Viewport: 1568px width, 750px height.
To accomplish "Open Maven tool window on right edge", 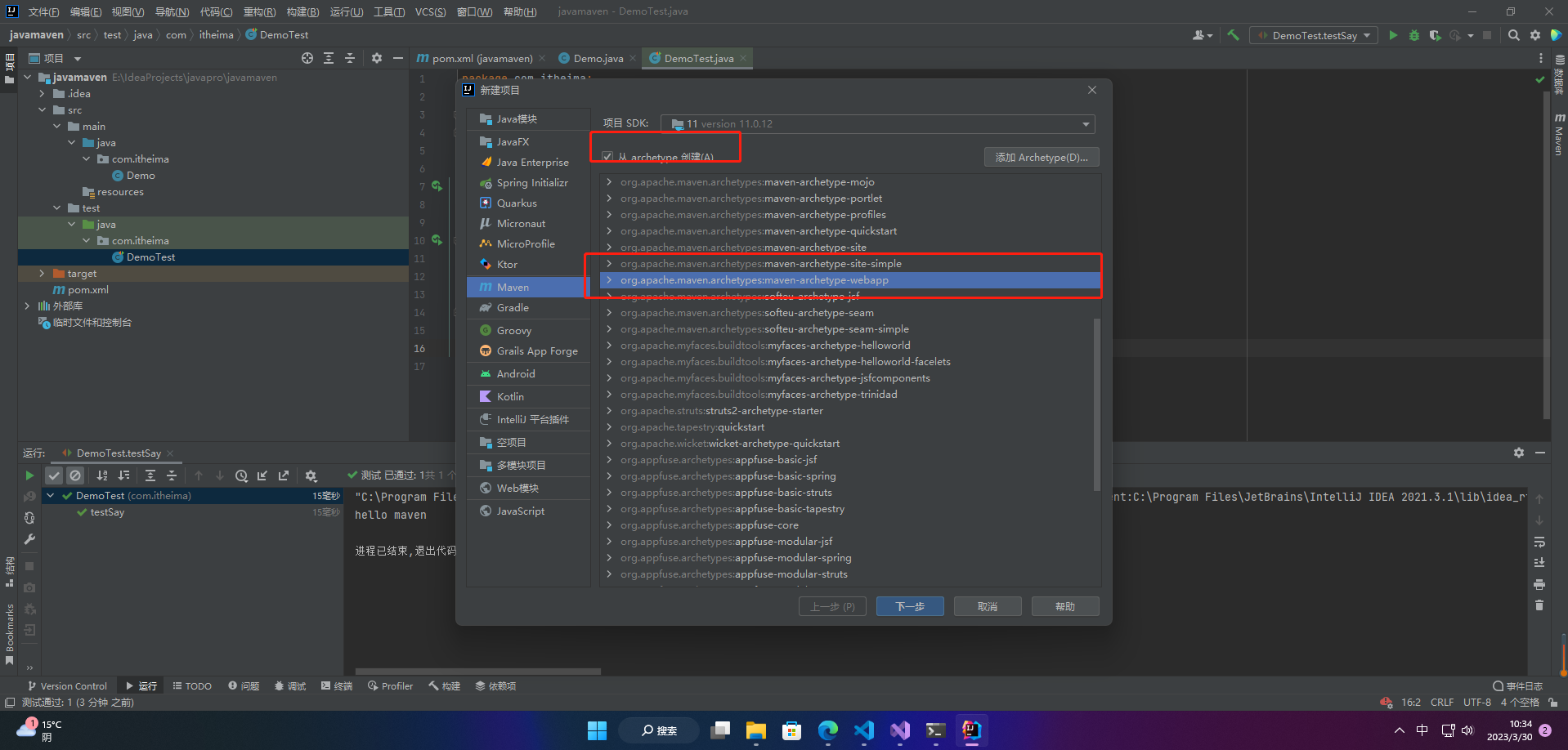I will pyautogui.click(x=1559, y=135).
